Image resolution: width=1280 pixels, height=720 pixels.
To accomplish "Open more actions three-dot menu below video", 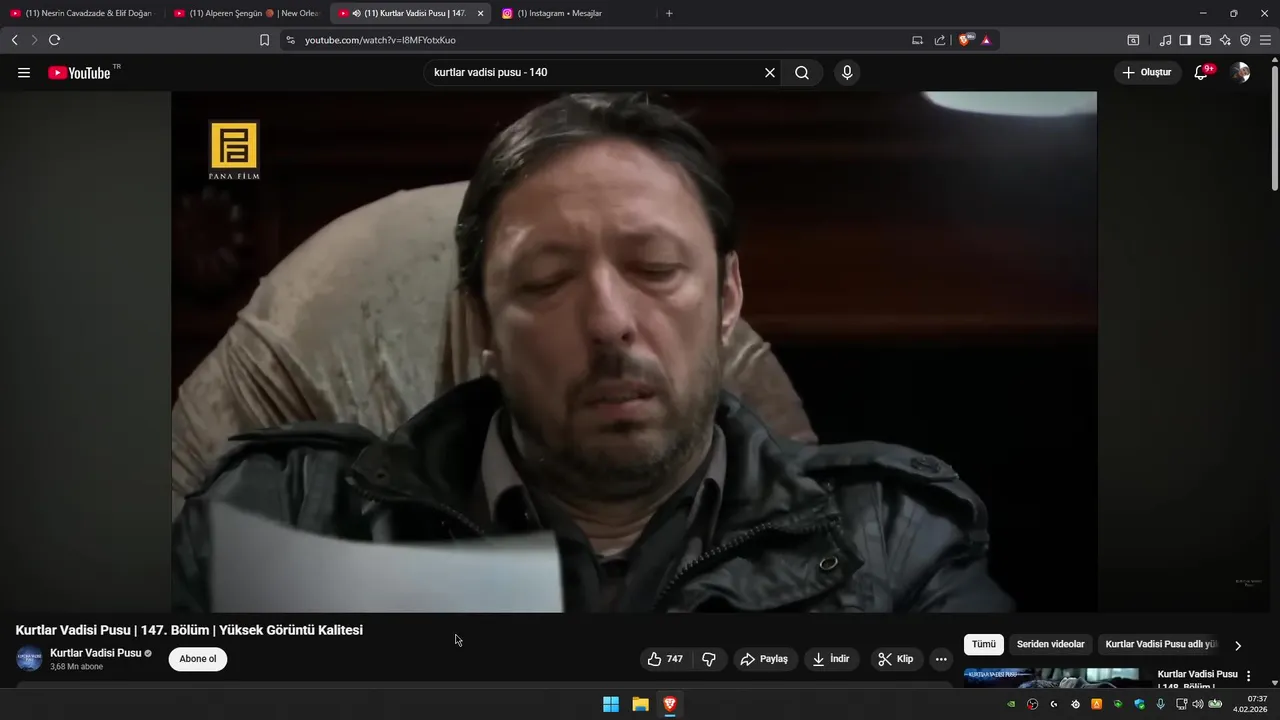I will pos(941,659).
